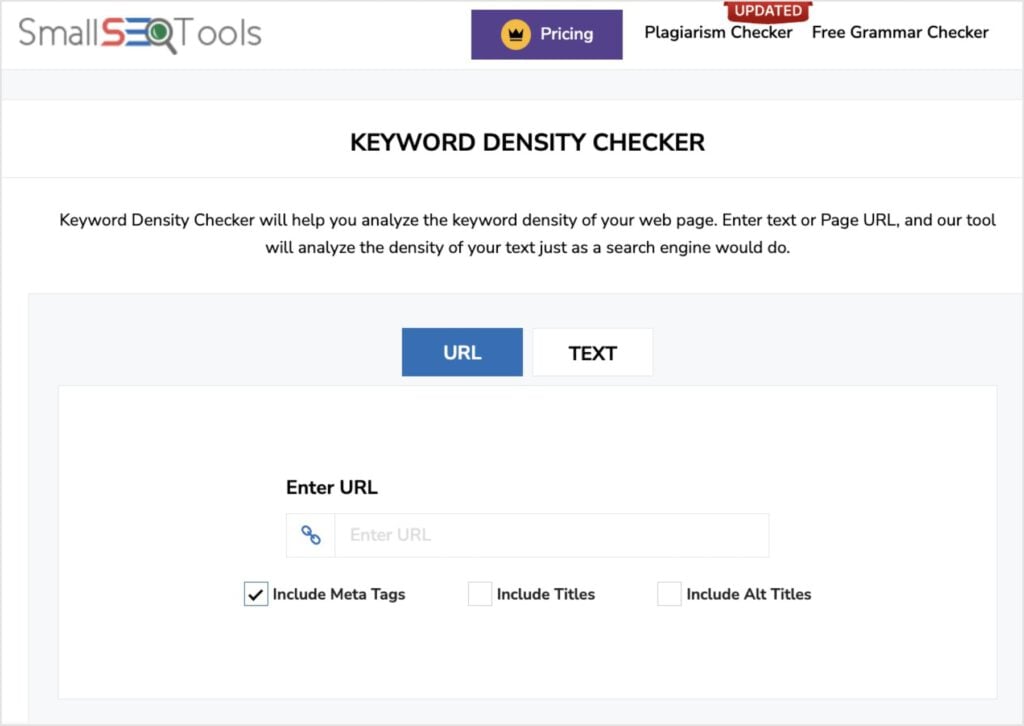Open the Plagiarism Checker page
This screenshot has width=1024, height=726.
tap(719, 32)
